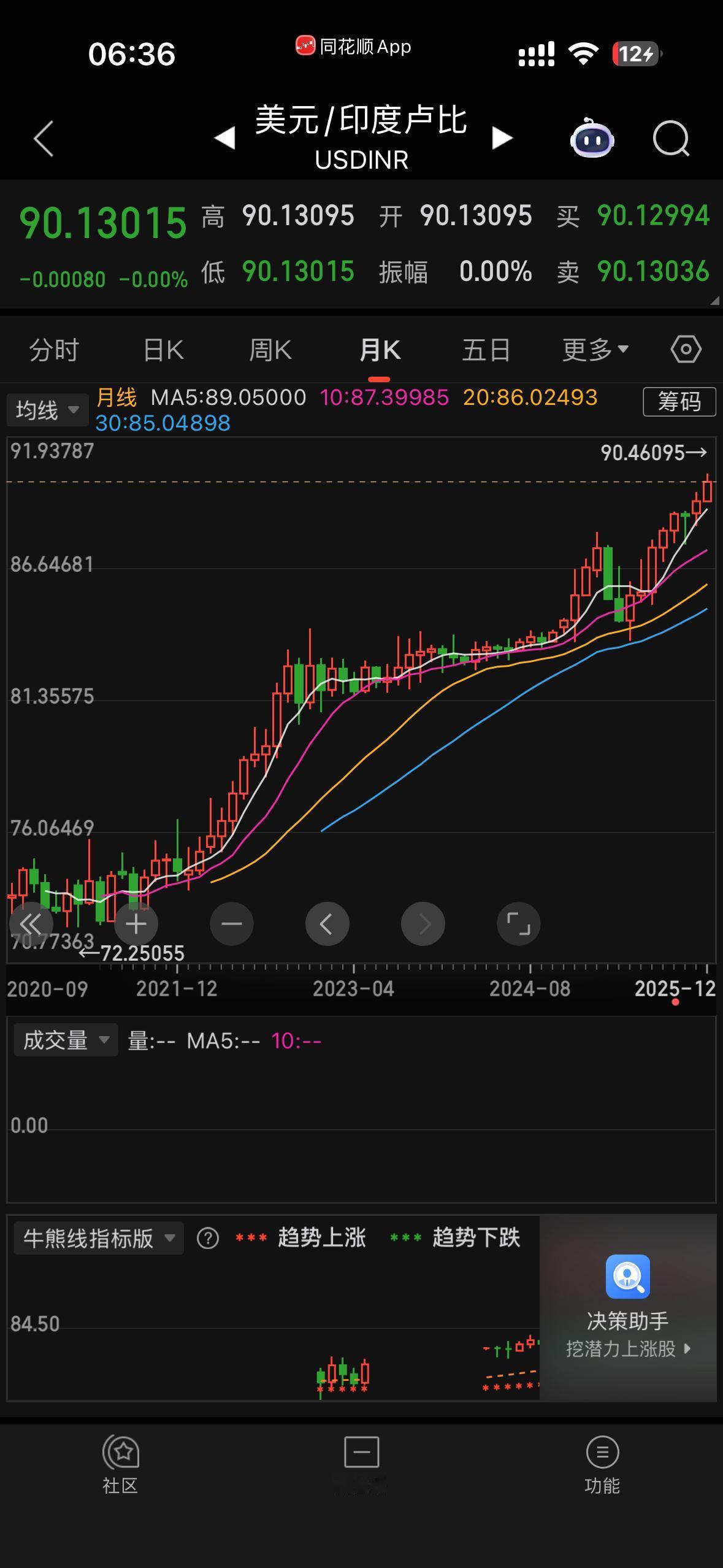723x1568 pixels.
Task: Tap low marker 72.25055 on chart
Action: (142, 953)
